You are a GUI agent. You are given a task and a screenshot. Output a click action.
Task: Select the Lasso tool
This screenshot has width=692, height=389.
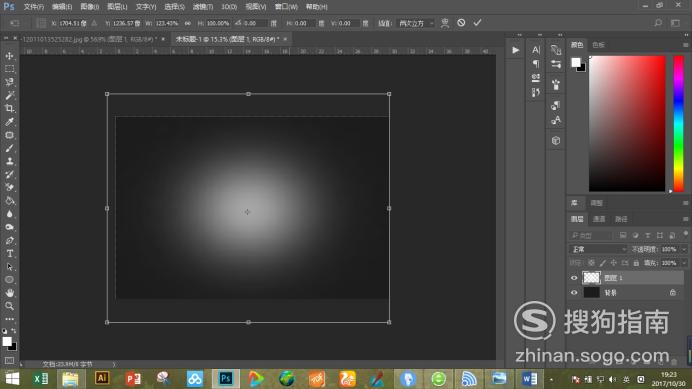click(9, 82)
